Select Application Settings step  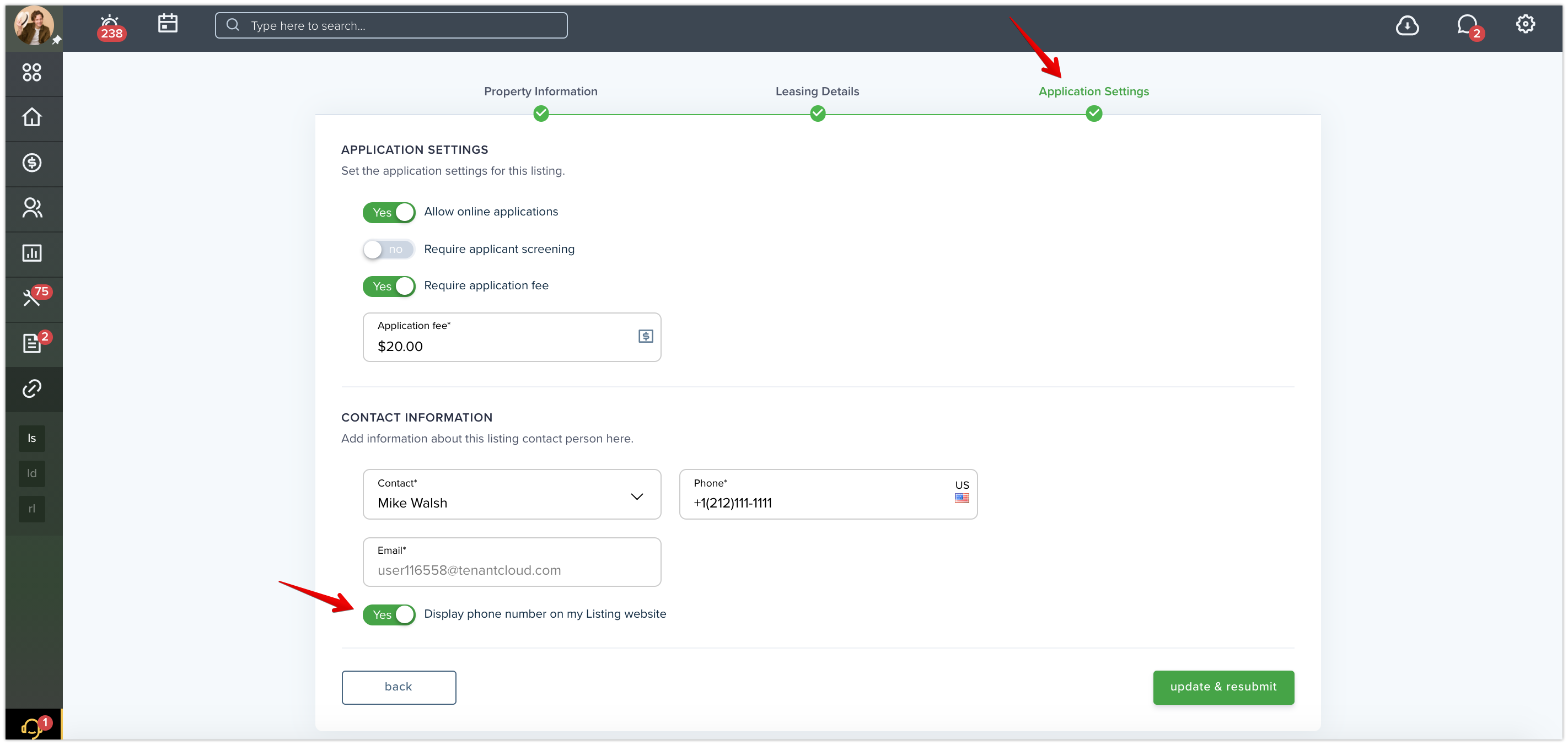[1093, 91]
